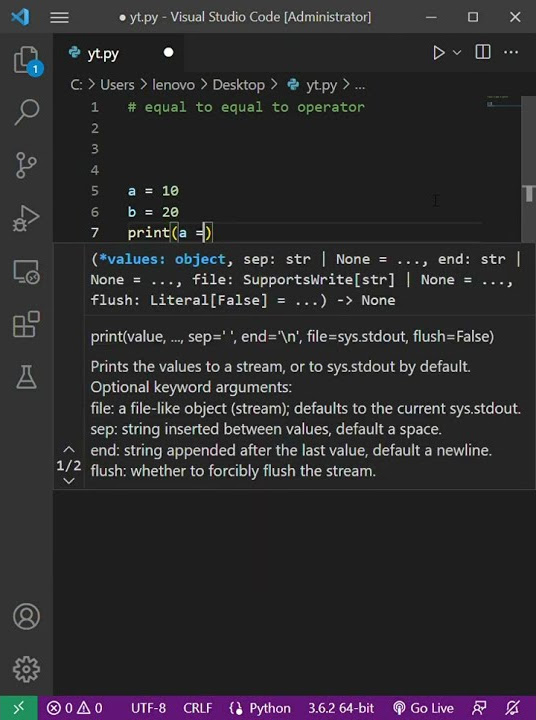536x720 pixels.
Task: Show next signature with down chevron
Action: click(69, 481)
